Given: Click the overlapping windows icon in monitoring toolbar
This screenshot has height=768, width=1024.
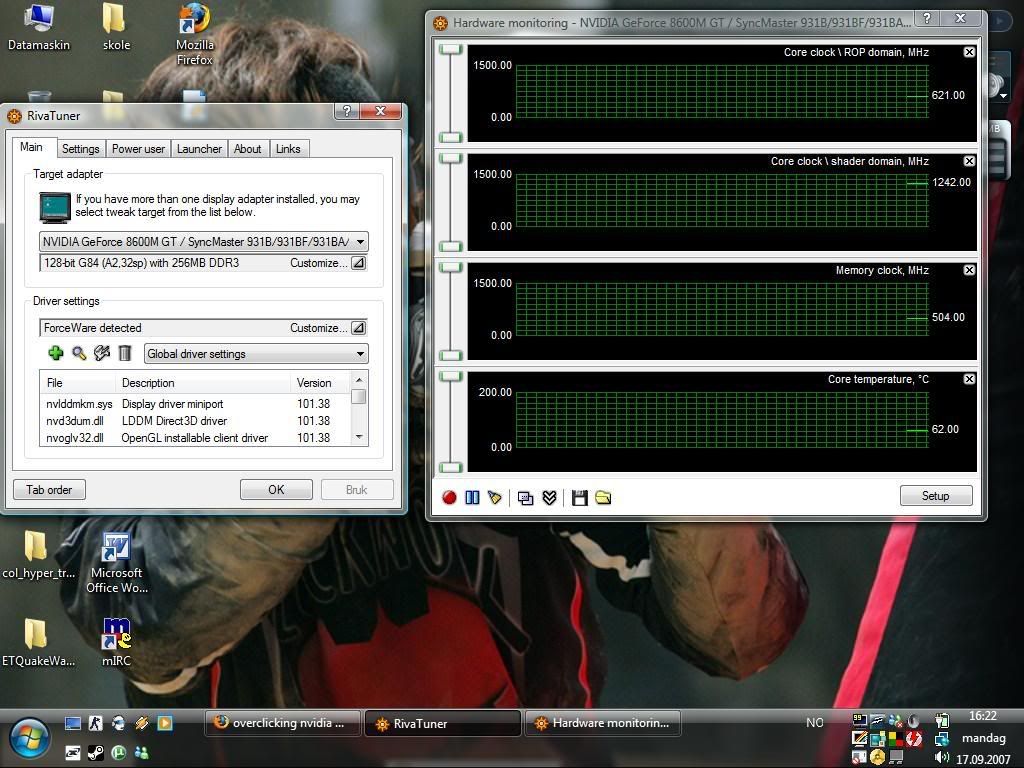Looking at the screenshot, I should click(525, 498).
